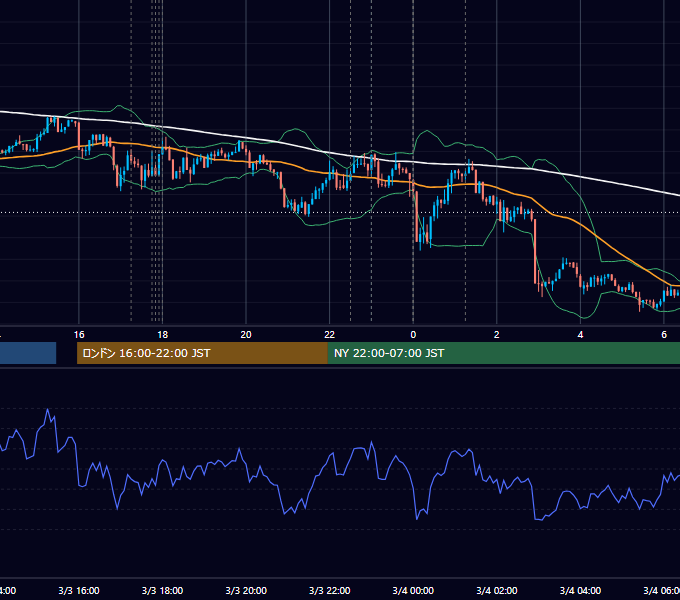This screenshot has height=600, width=680.
Task: Click the 3/4 04:00 time label
Action: click(580, 590)
